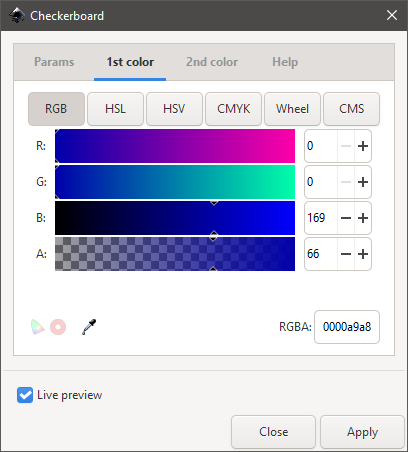Click the R: channel label
Viewport: 408px width, 452px height.
pyautogui.click(x=41, y=146)
